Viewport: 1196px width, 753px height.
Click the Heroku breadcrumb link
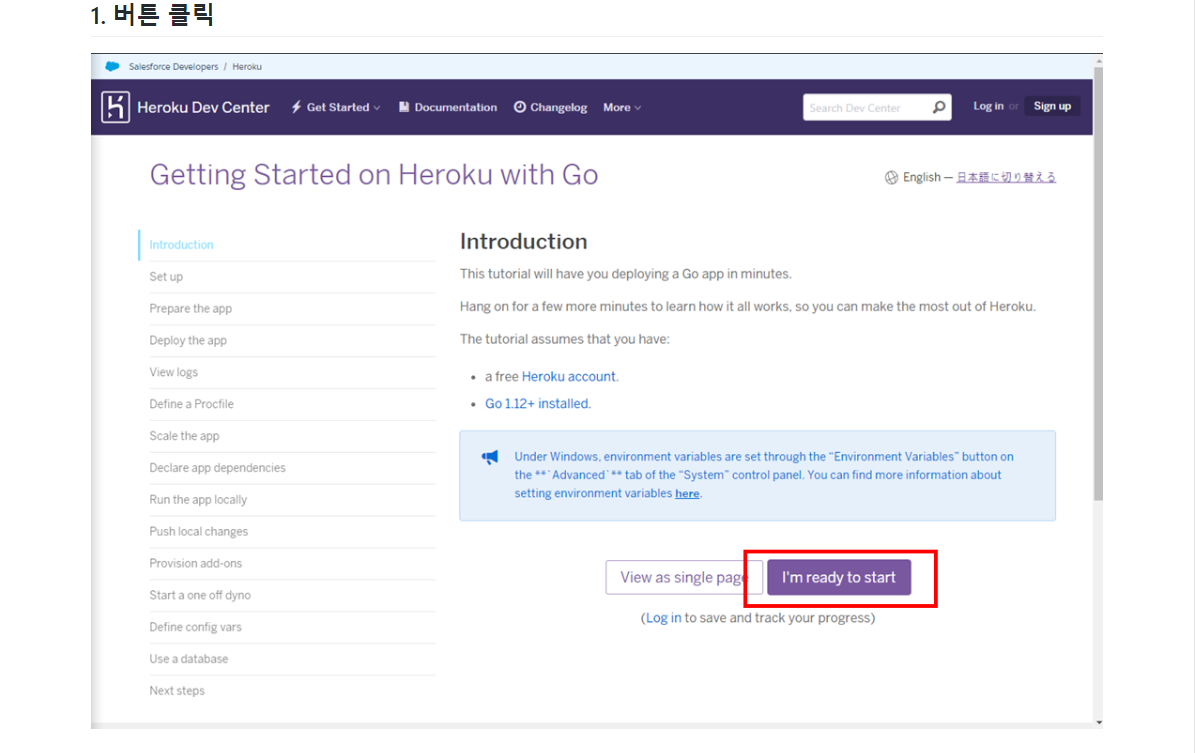(x=247, y=66)
